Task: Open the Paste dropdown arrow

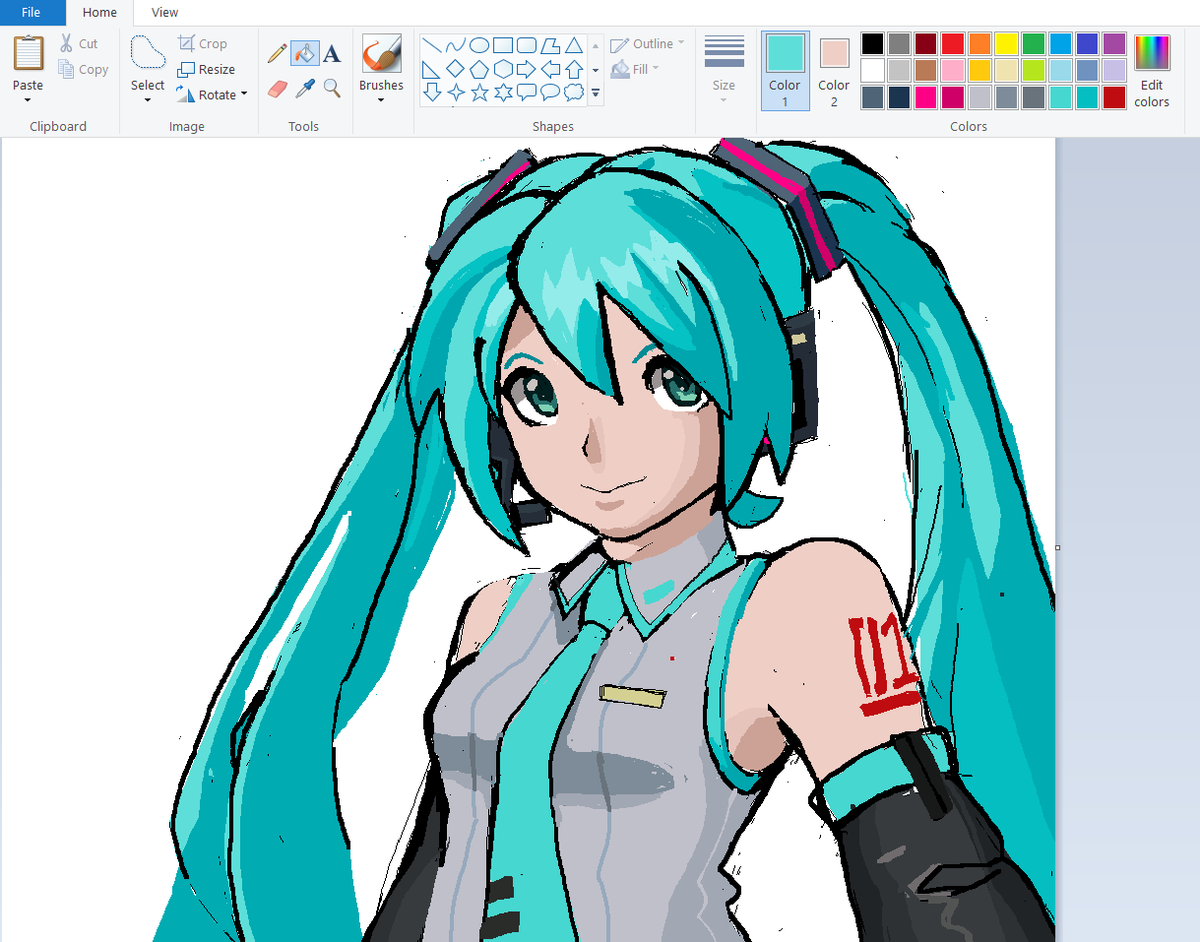Action: [x=28, y=101]
